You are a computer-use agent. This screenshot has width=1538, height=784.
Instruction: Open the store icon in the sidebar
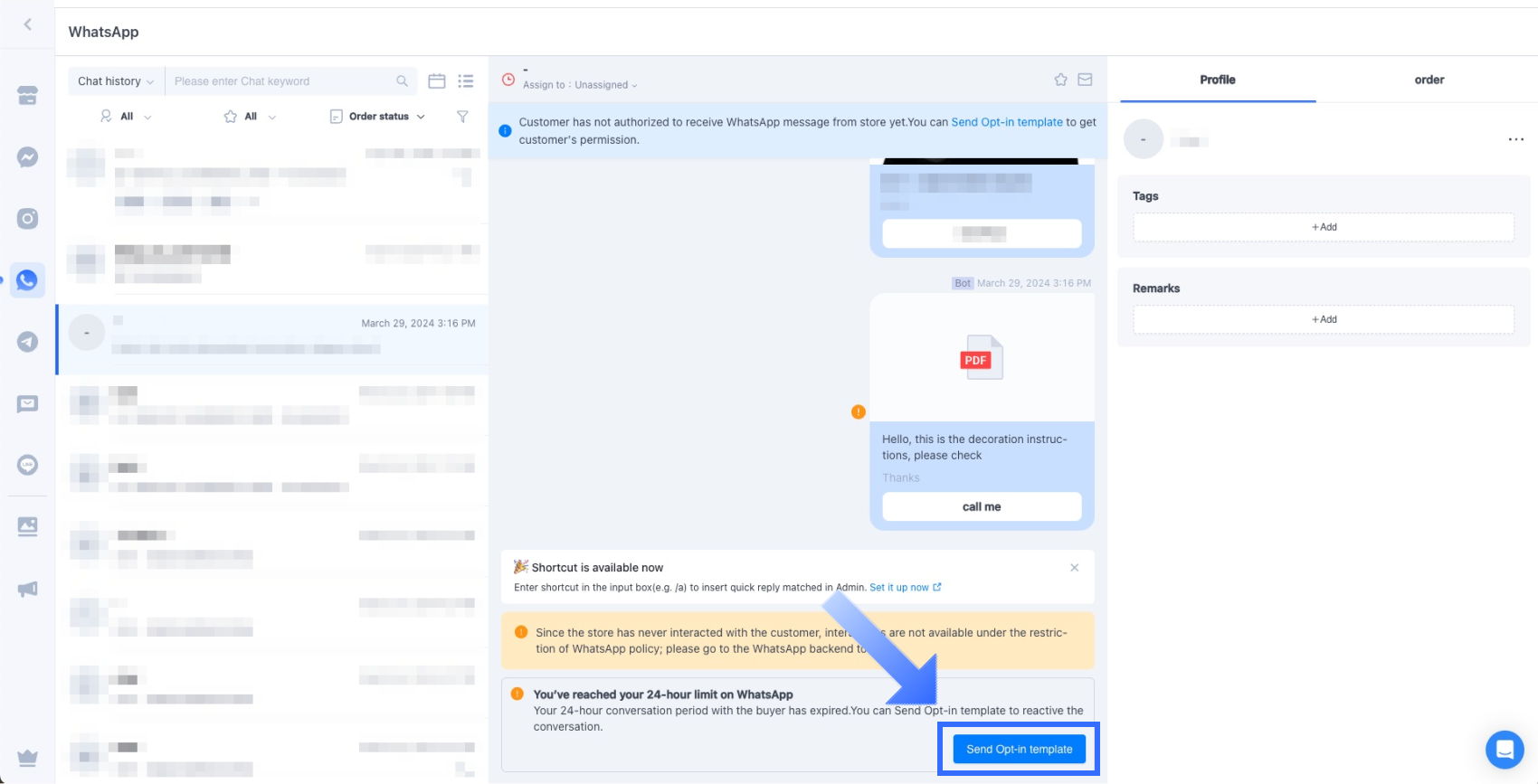click(x=28, y=95)
